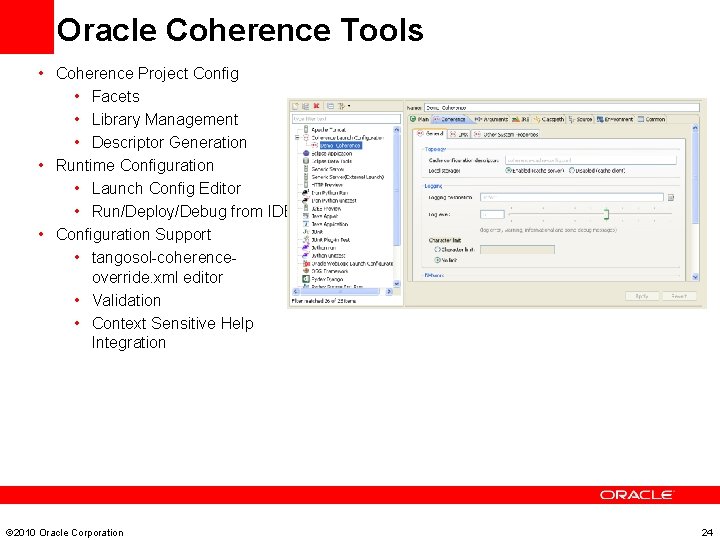Click the Name field containing Demo Coherence
Viewport: 720px width, 540px height.
tap(562, 107)
